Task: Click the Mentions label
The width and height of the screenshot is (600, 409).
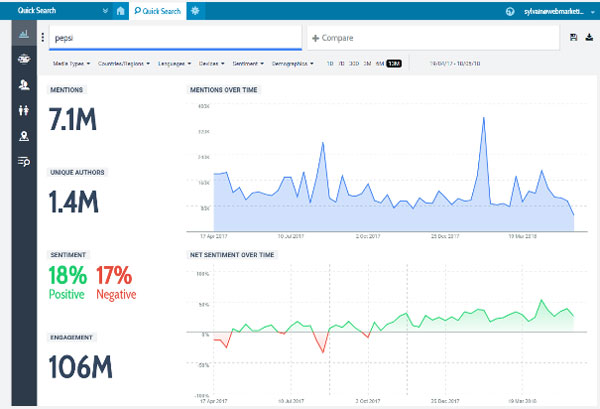Action: point(67,90)
